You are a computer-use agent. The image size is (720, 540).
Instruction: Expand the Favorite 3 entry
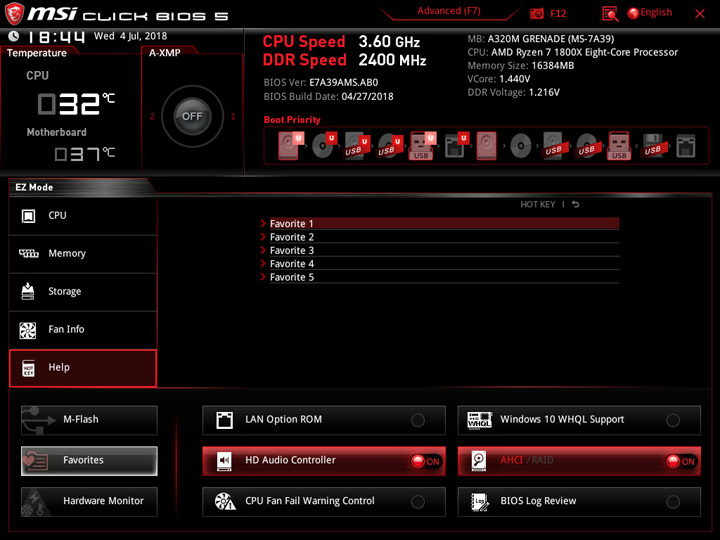click(439, 250)
